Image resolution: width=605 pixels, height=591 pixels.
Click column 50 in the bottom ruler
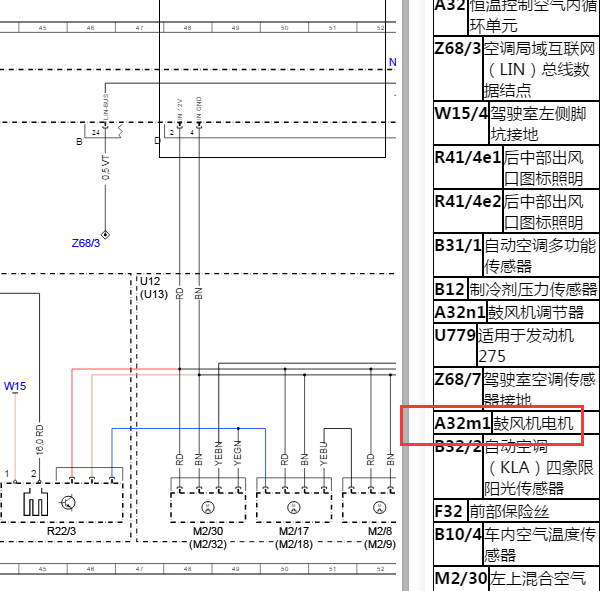coord(284,569)
